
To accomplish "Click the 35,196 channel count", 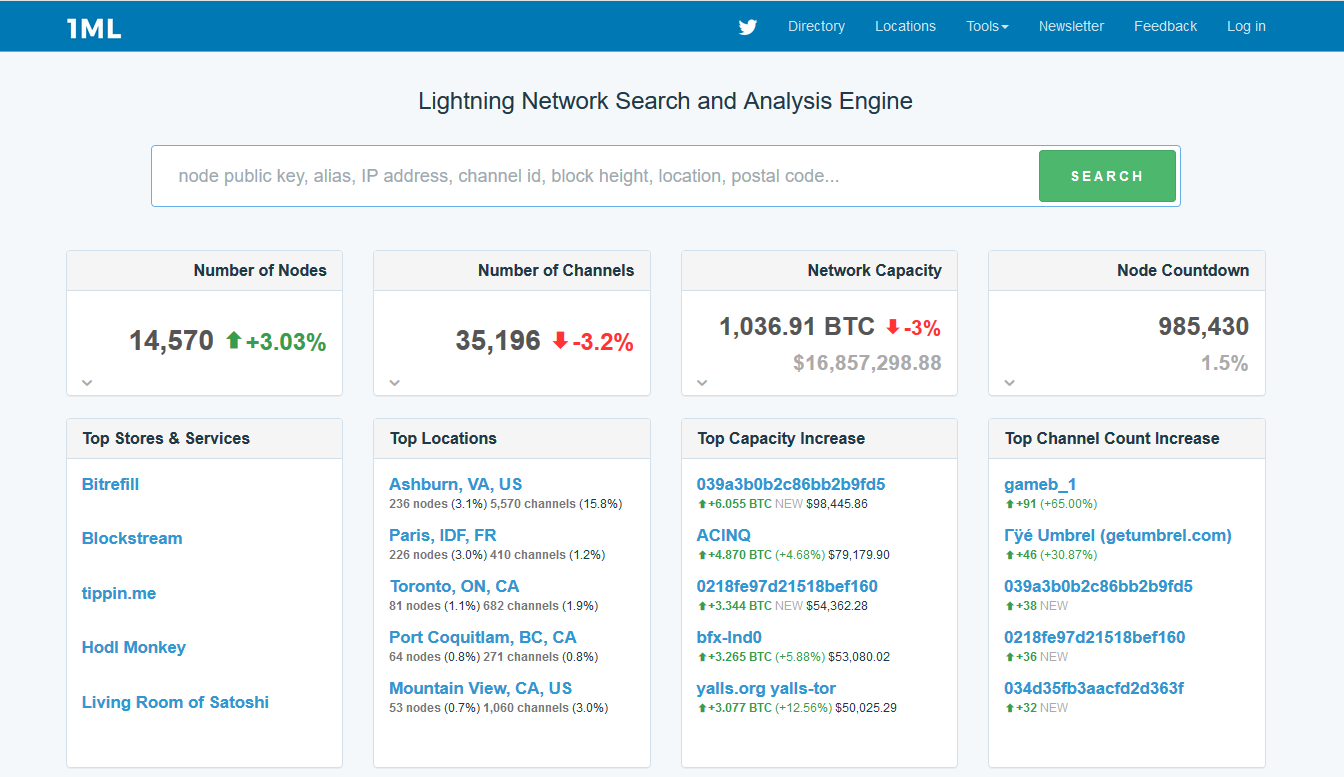I will [x=498, y=341].
